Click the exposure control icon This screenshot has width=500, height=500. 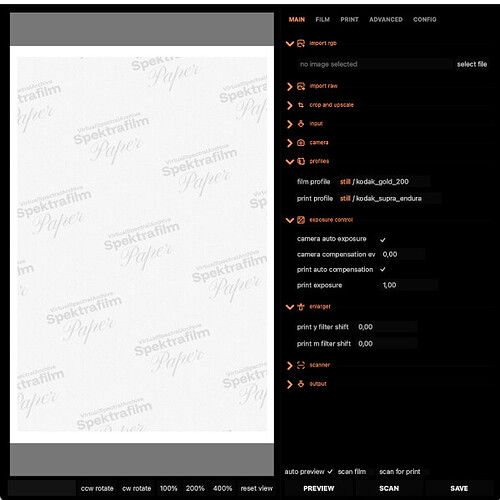point(301,220)
